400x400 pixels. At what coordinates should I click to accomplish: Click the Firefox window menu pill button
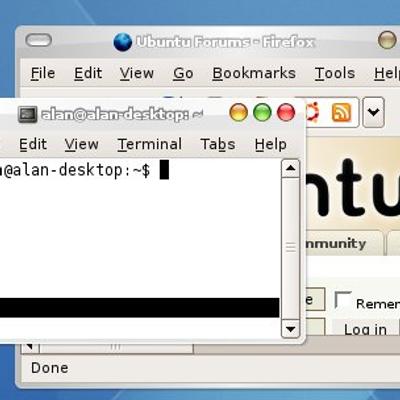(x=39, y=40)
